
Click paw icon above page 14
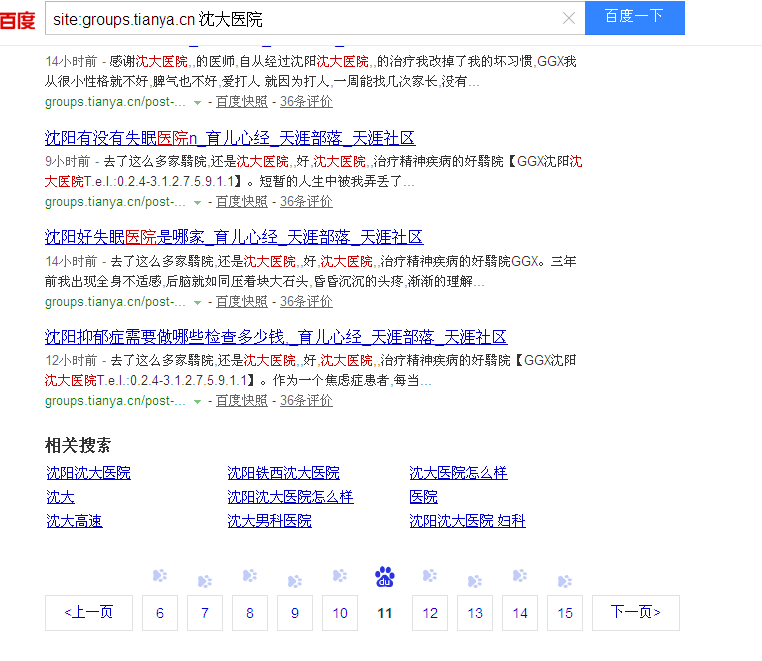tap(520, 575)
